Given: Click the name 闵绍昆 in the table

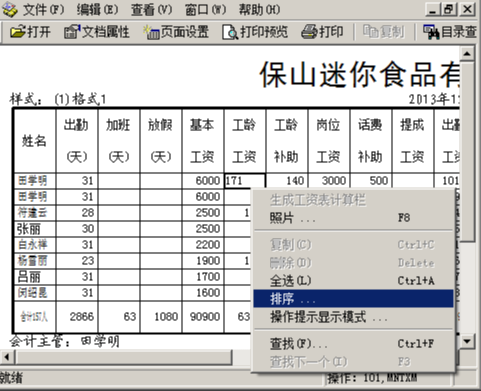Looking at the screenshot, I should click(32, 293).
